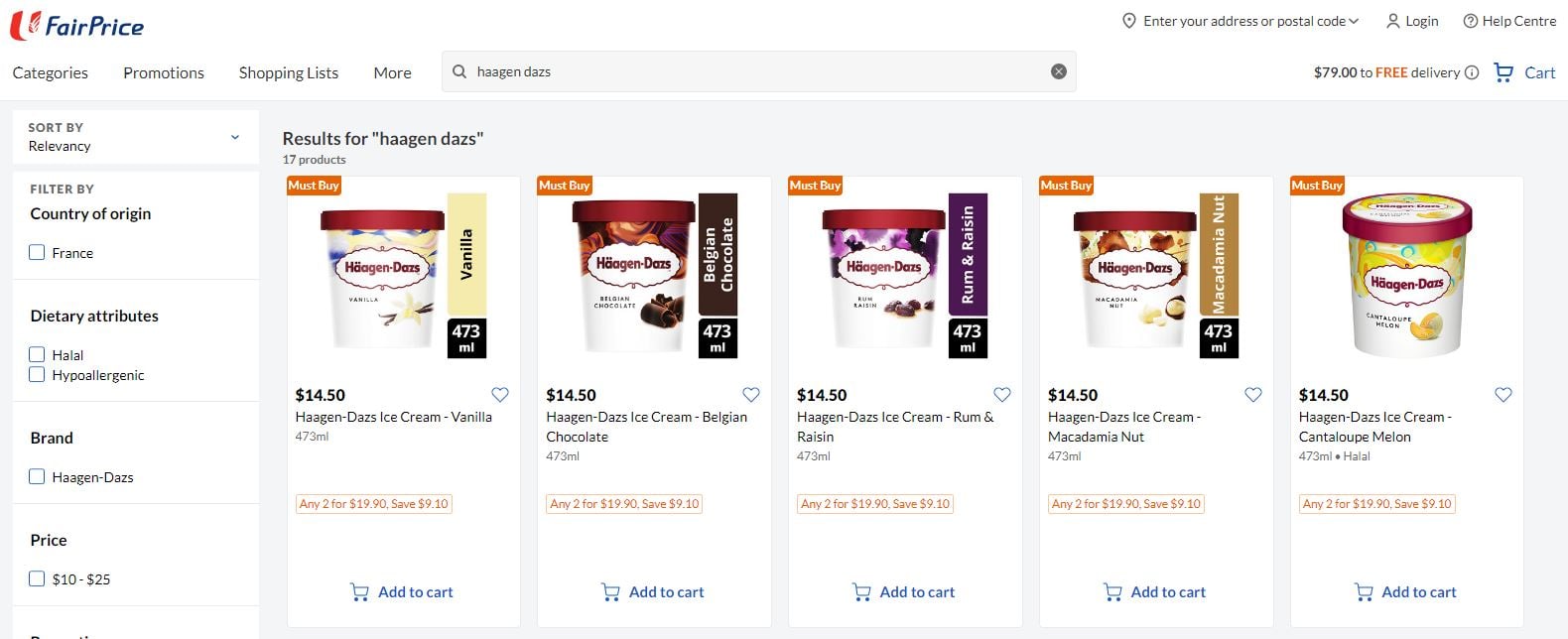Clear the search field with X icon
This screenshot has width=1568, height=639.
point(1059,71)
